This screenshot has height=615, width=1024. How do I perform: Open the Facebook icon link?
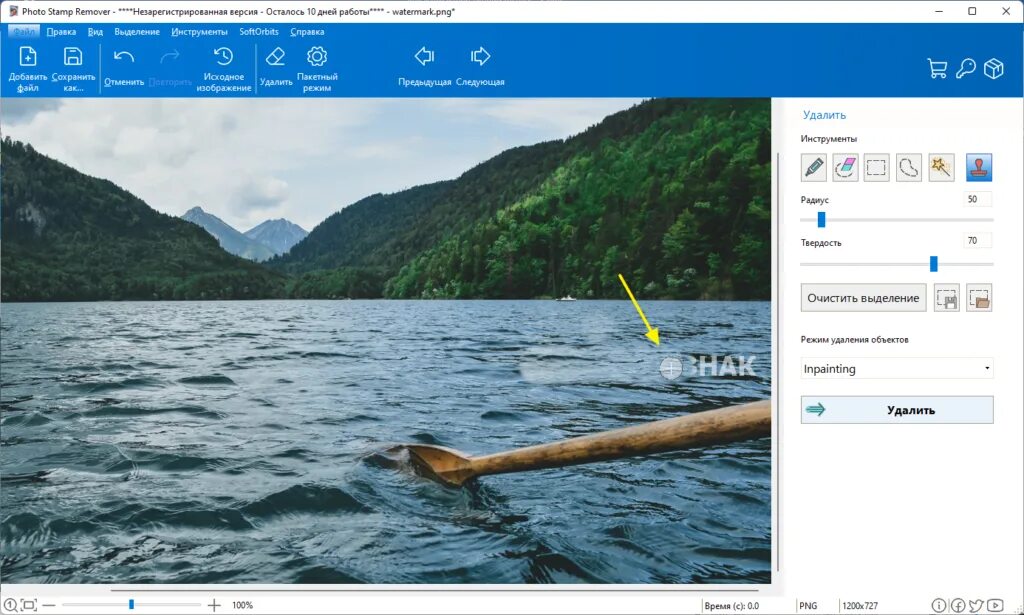click(x=957, y=605)
